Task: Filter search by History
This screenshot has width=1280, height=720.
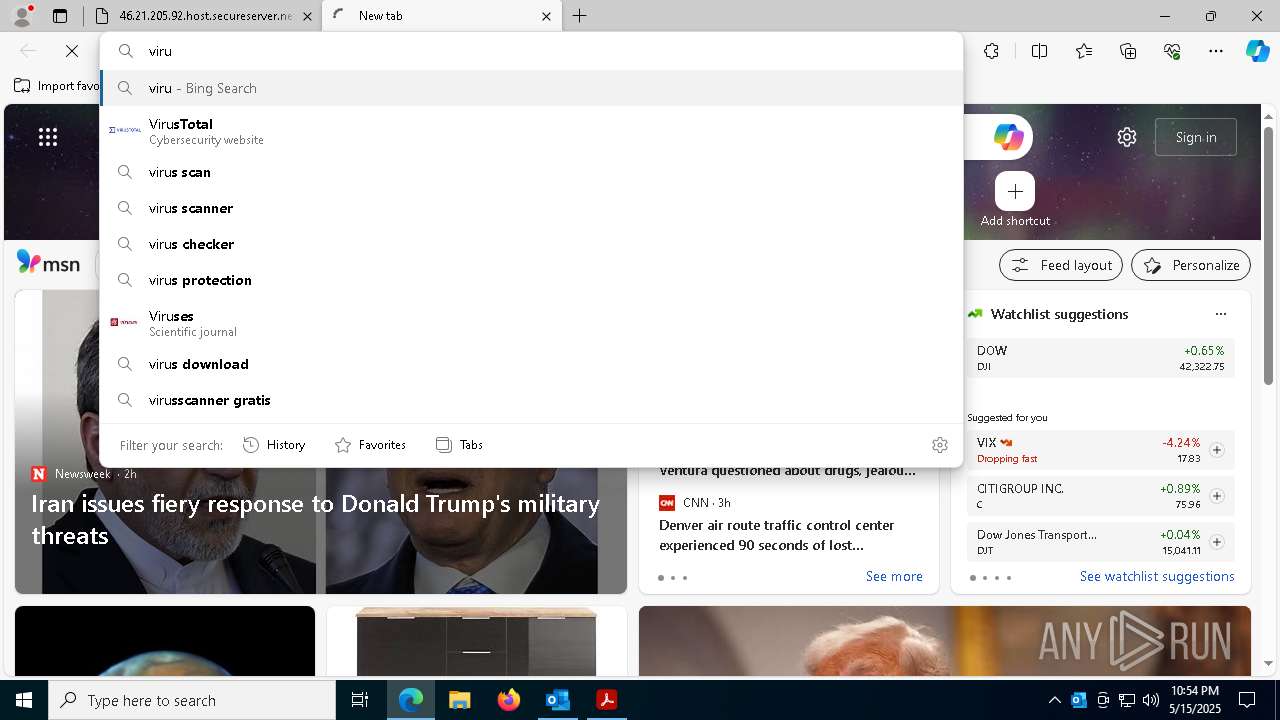Action: (x=274, y=445)
